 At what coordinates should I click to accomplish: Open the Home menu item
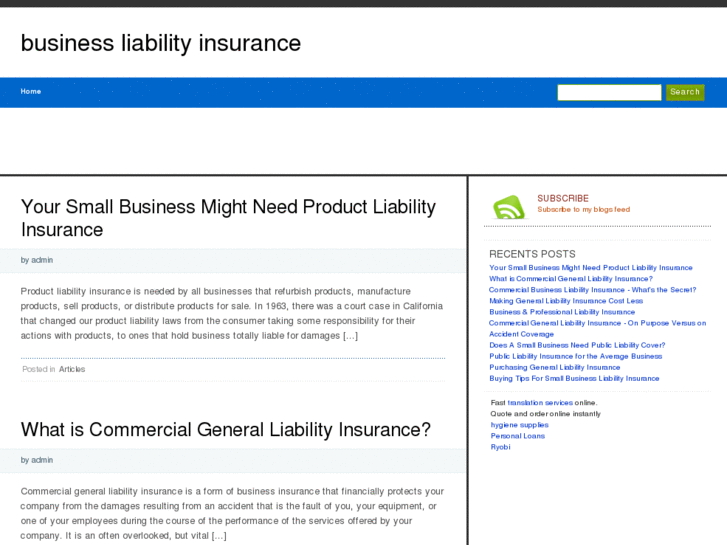[31, 92]
